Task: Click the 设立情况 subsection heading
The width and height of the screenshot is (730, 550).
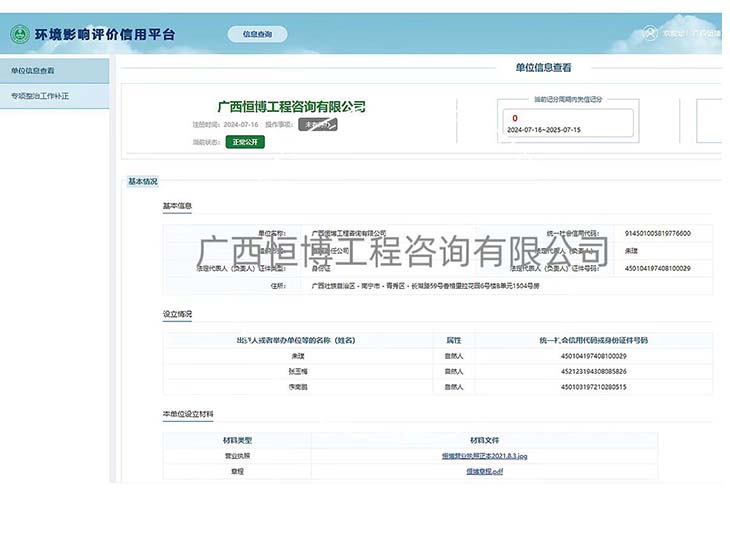Action: [177, 314]
